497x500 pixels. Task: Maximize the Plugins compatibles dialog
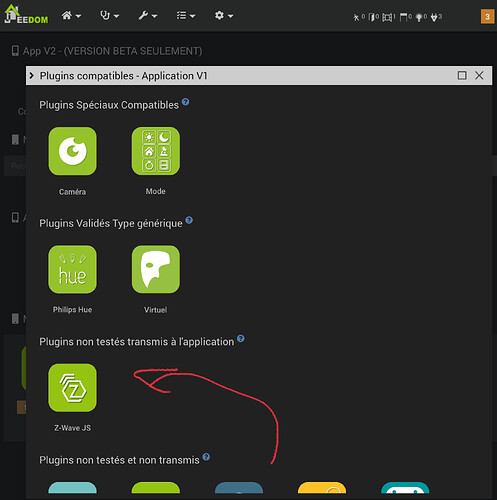click(462, 75)
